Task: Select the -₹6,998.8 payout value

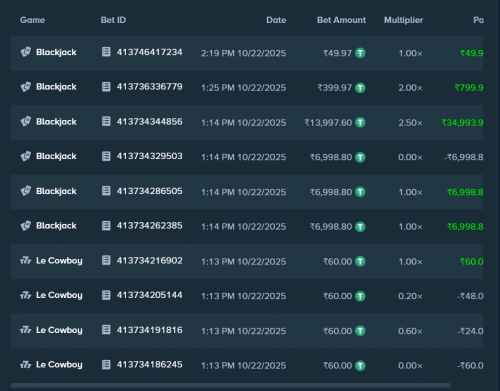Action: pyautogui.click(x=464, y=157)
